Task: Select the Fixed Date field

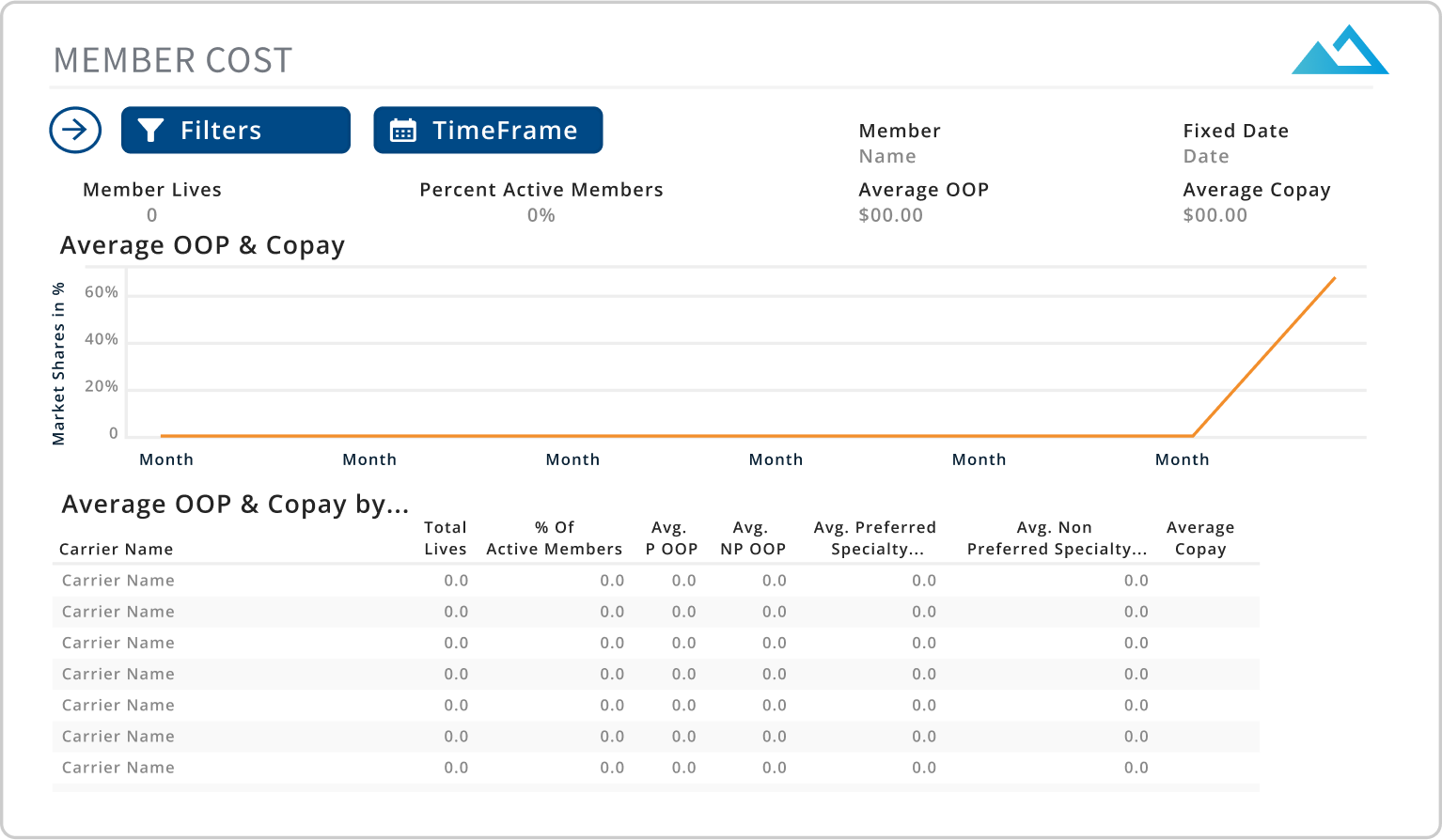Action: [x=1206, y=156]
